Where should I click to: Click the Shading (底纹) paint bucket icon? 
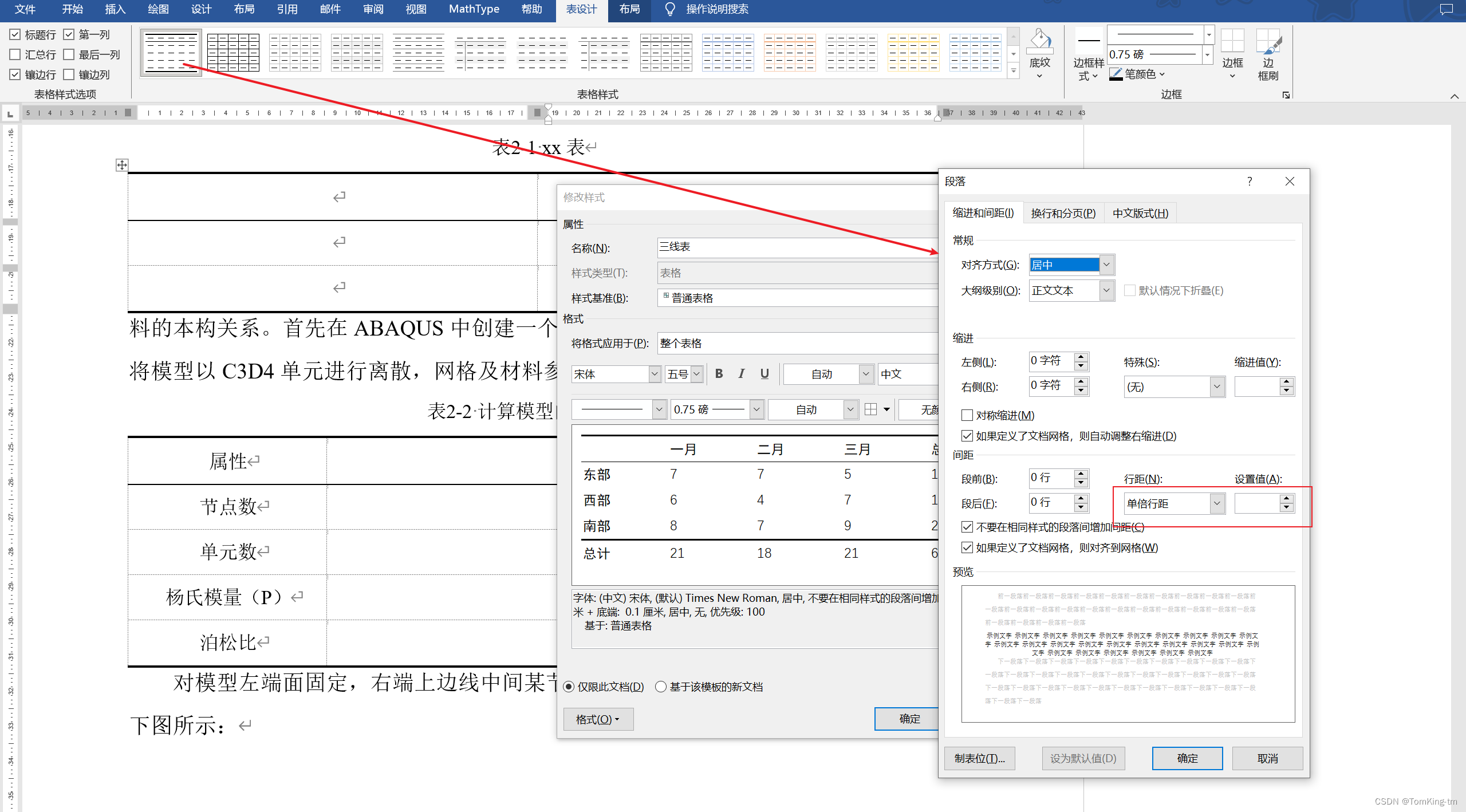[1039, 41]
